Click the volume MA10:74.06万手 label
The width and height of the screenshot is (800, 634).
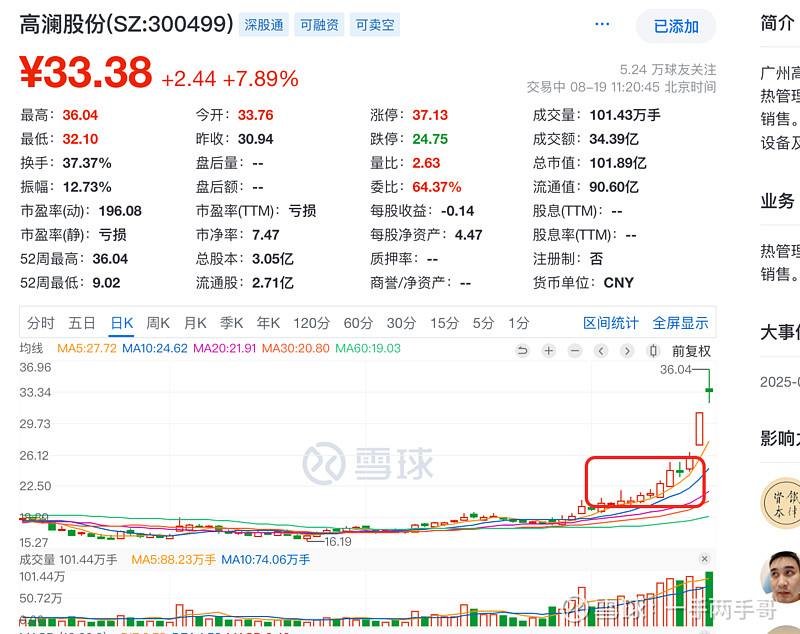click(266, 560)
